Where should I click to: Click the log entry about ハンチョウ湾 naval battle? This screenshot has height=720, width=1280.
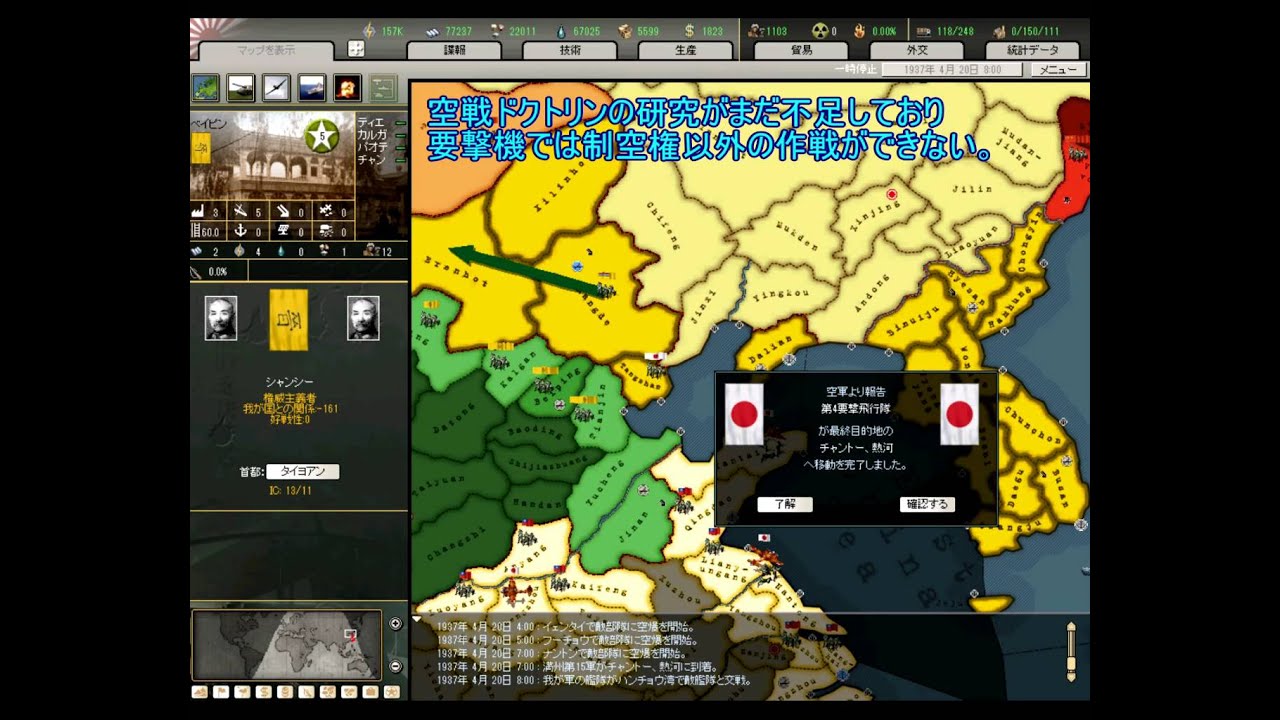click(x=594, y=680)
